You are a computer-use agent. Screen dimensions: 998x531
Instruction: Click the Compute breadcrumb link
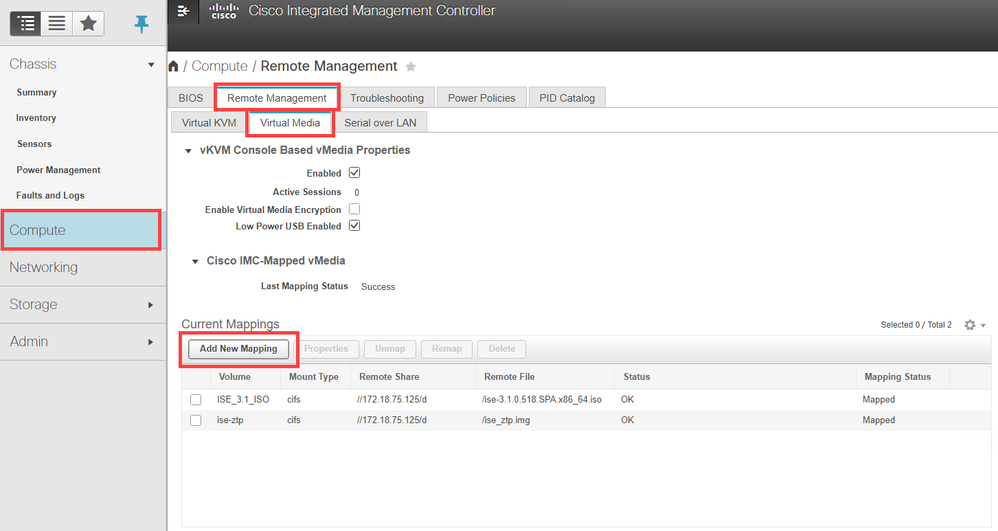coord(220,66)
